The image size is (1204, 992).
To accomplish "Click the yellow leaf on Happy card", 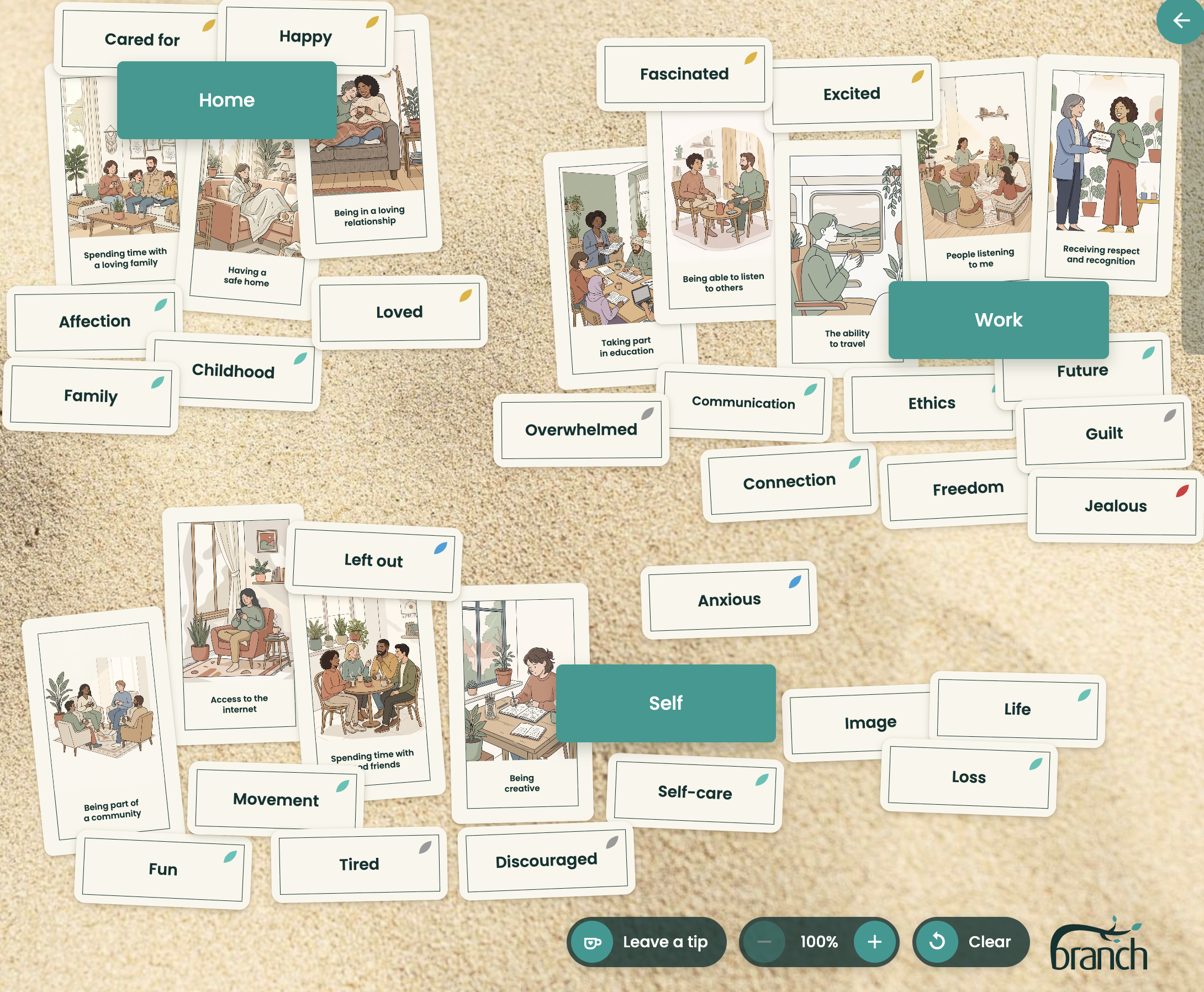I will tap(372, 22).
